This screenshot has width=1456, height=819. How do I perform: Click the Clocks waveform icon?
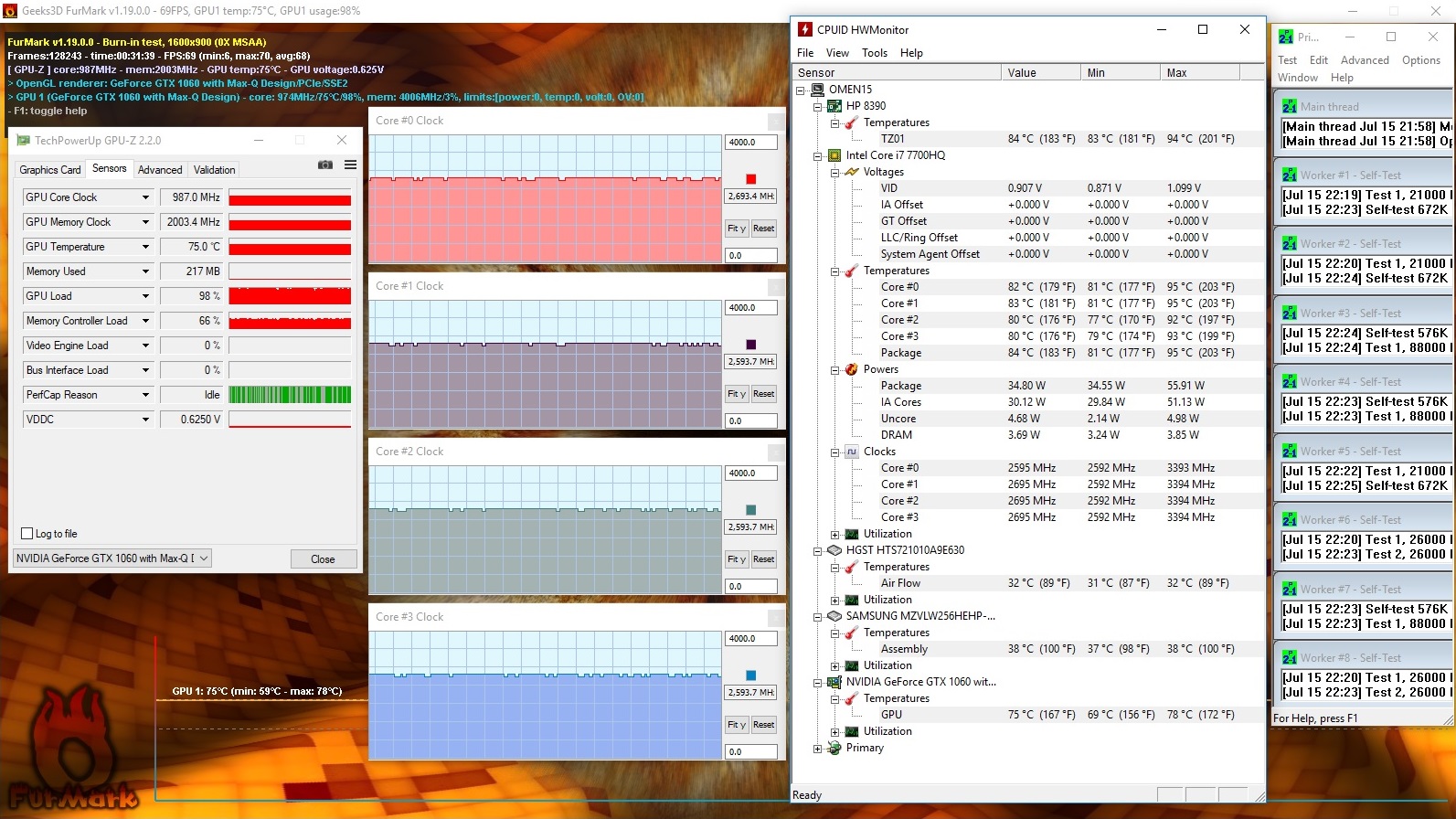tap(852, 452)
